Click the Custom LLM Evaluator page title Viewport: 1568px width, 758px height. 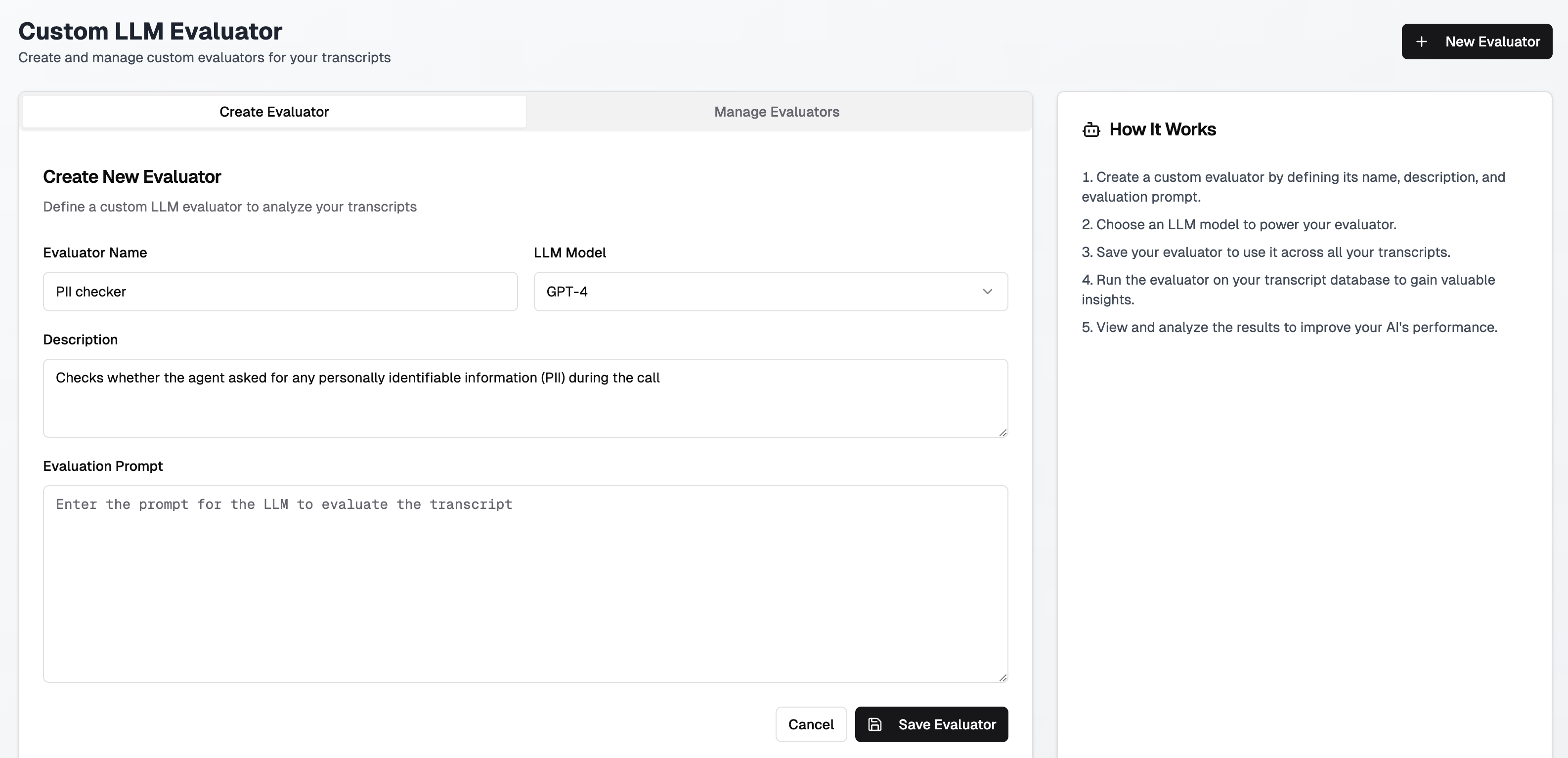[150, 31]
